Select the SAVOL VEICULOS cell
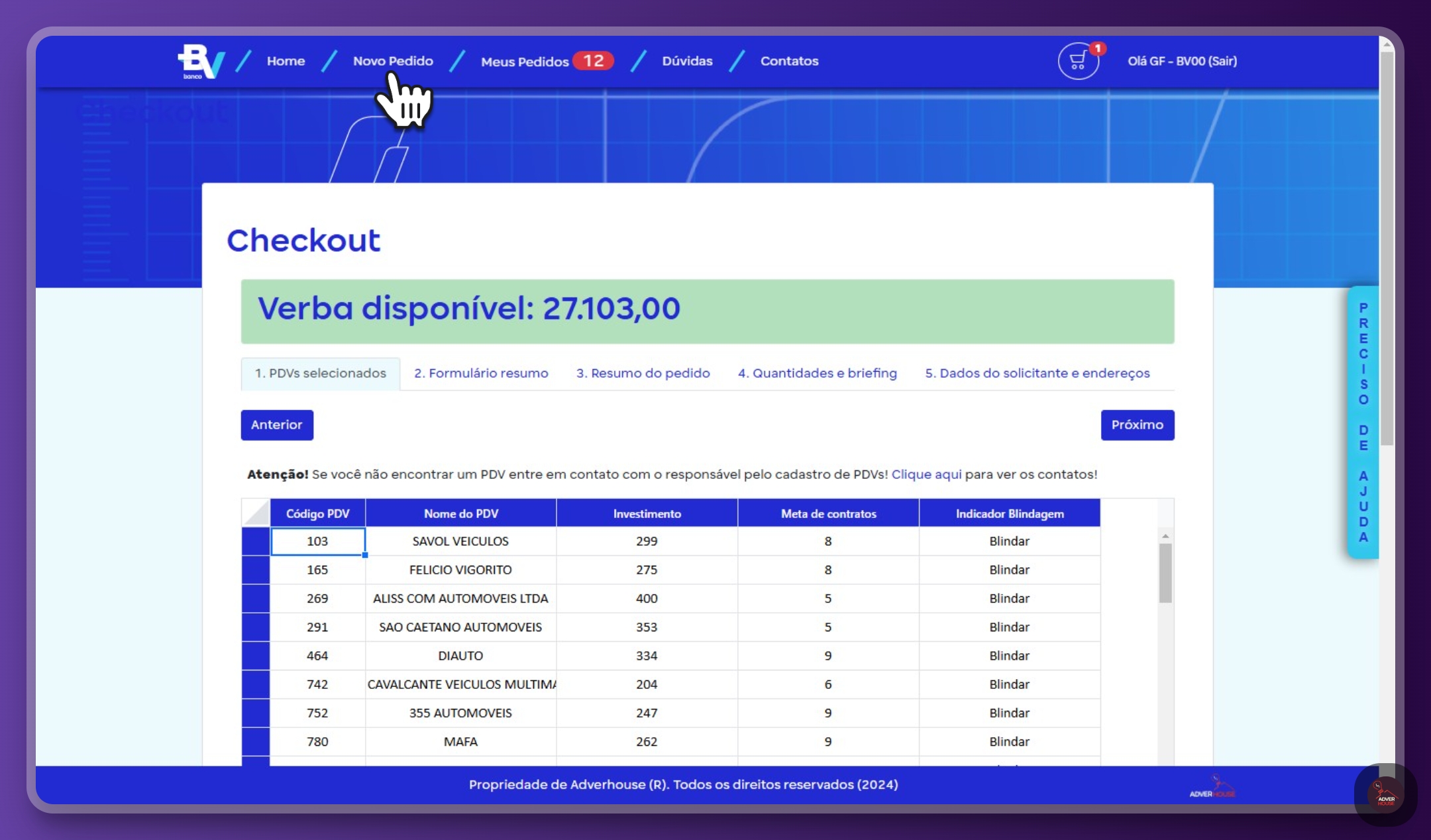Viewport: 1431px width, 840px height. 460,541
